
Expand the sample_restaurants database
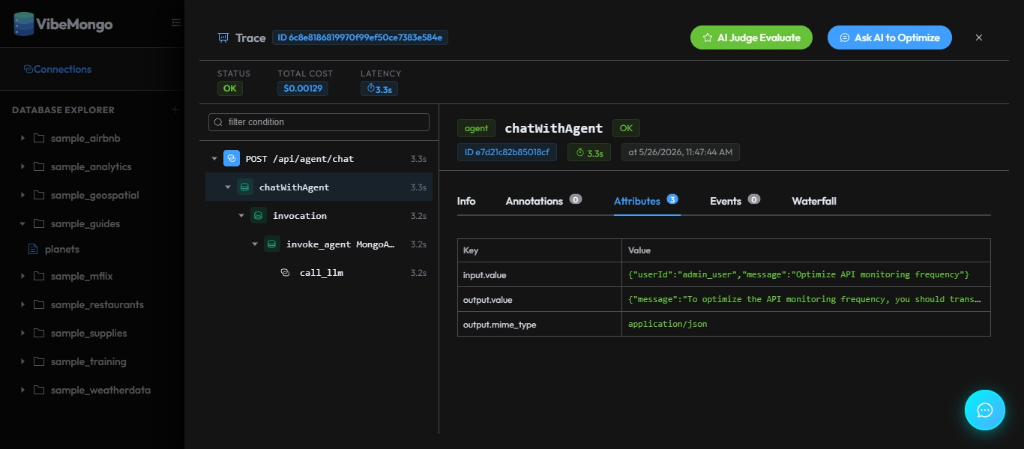click(23, 305)
